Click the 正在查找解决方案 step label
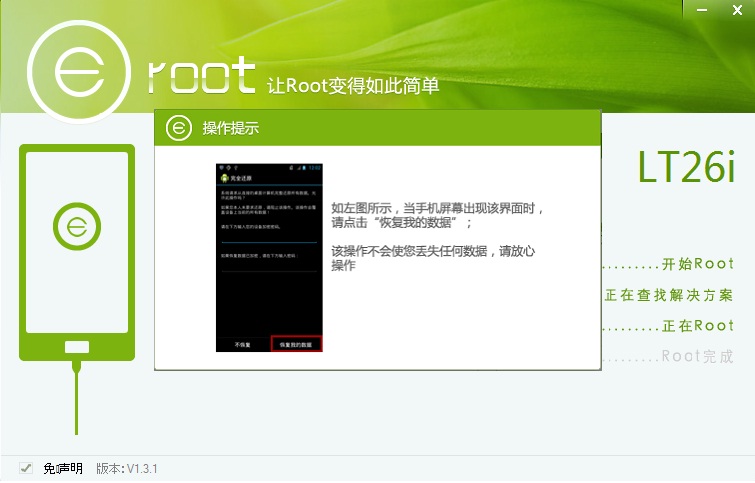The height and width of the screenshot is (483, 755). point(669,295)
